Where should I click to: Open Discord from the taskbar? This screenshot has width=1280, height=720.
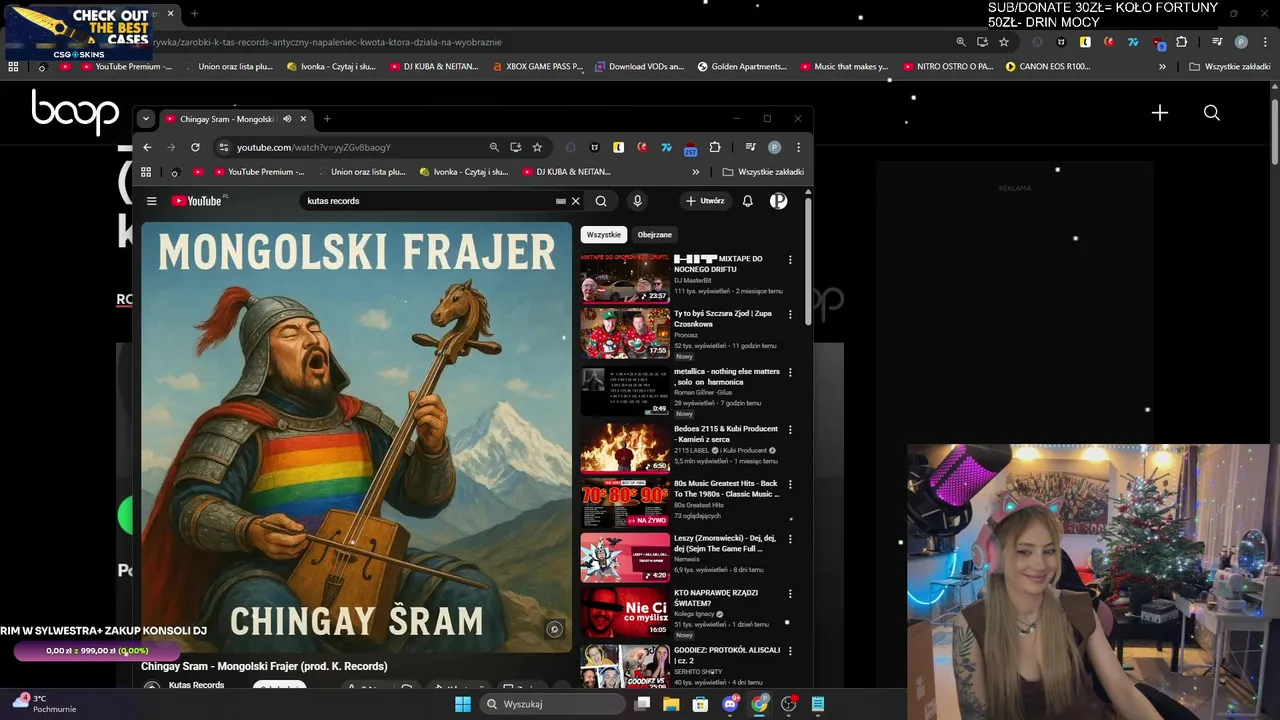coord(730,704)
